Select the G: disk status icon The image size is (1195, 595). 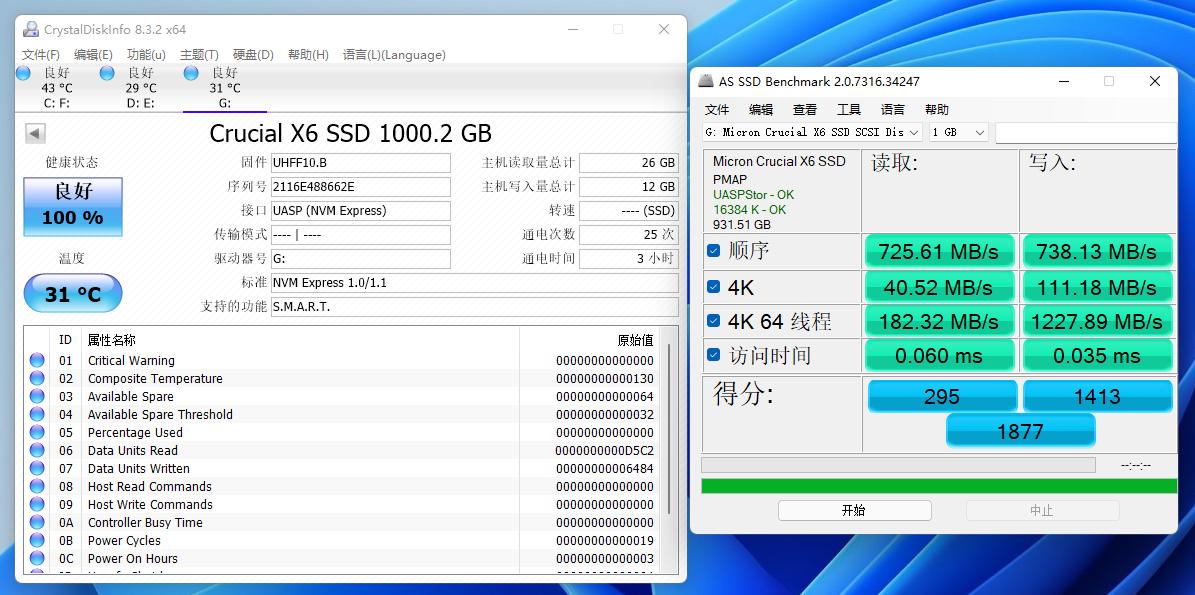pos(191,73)
